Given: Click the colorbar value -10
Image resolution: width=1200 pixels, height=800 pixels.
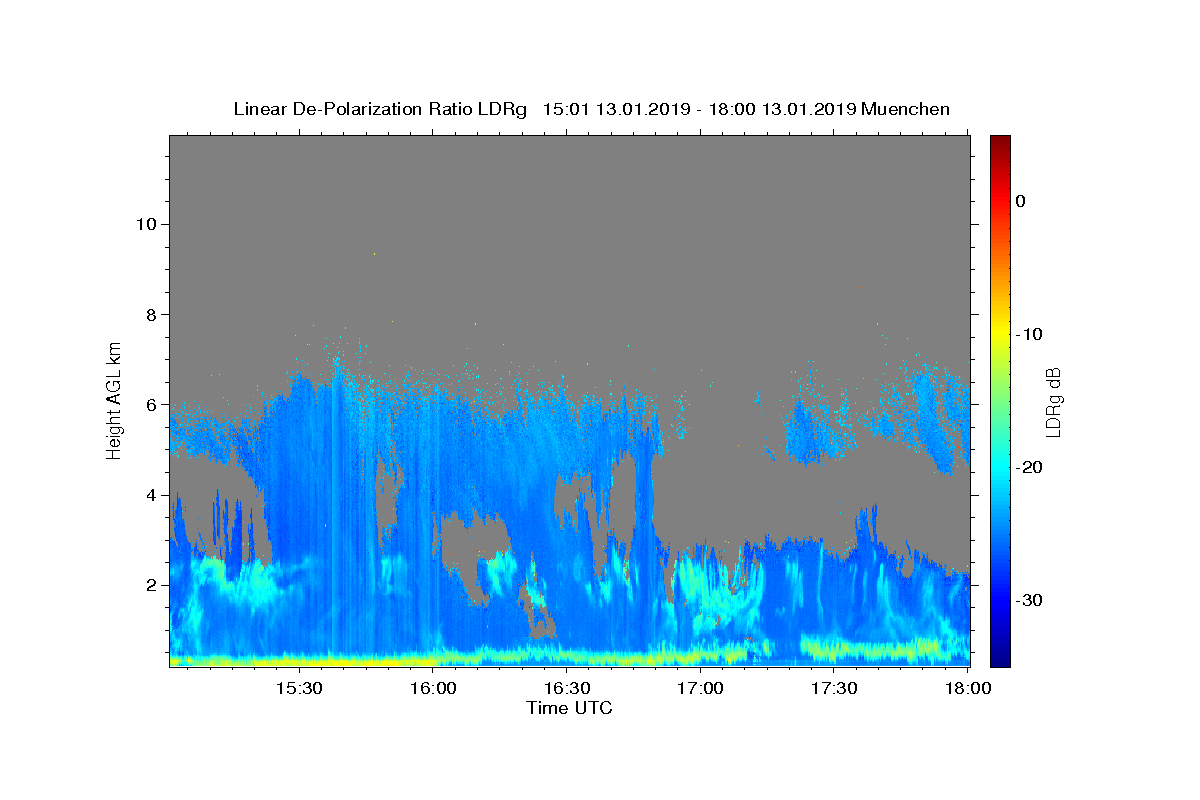Looking at the screenshot, I should click(1029, 334).
